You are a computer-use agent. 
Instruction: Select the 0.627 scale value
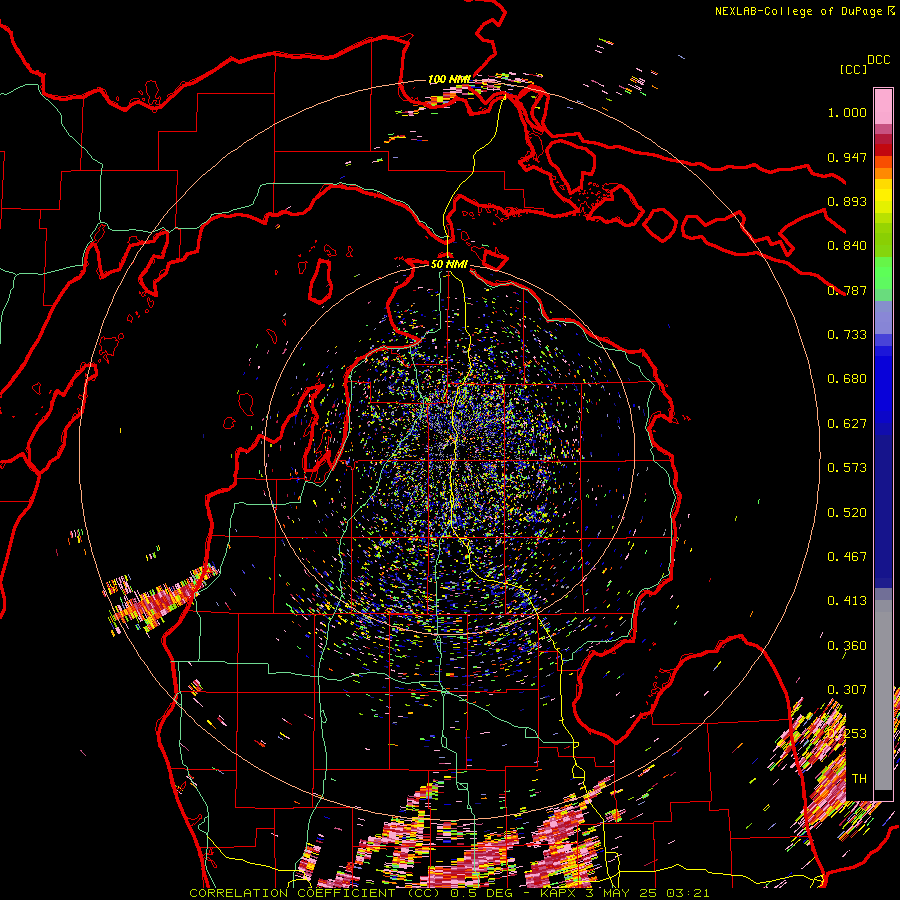(x=847, y=424)
